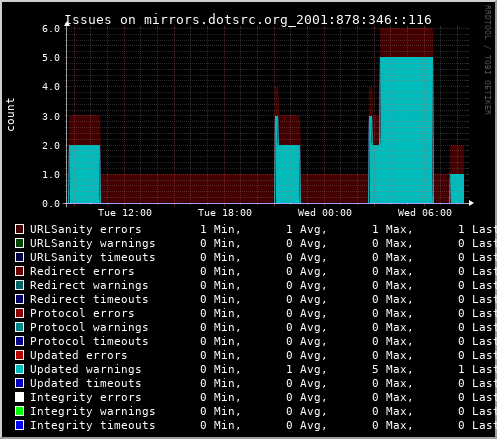Click the Redirect timeouts legend label
The image size is (497, 439).
point(89,299)
